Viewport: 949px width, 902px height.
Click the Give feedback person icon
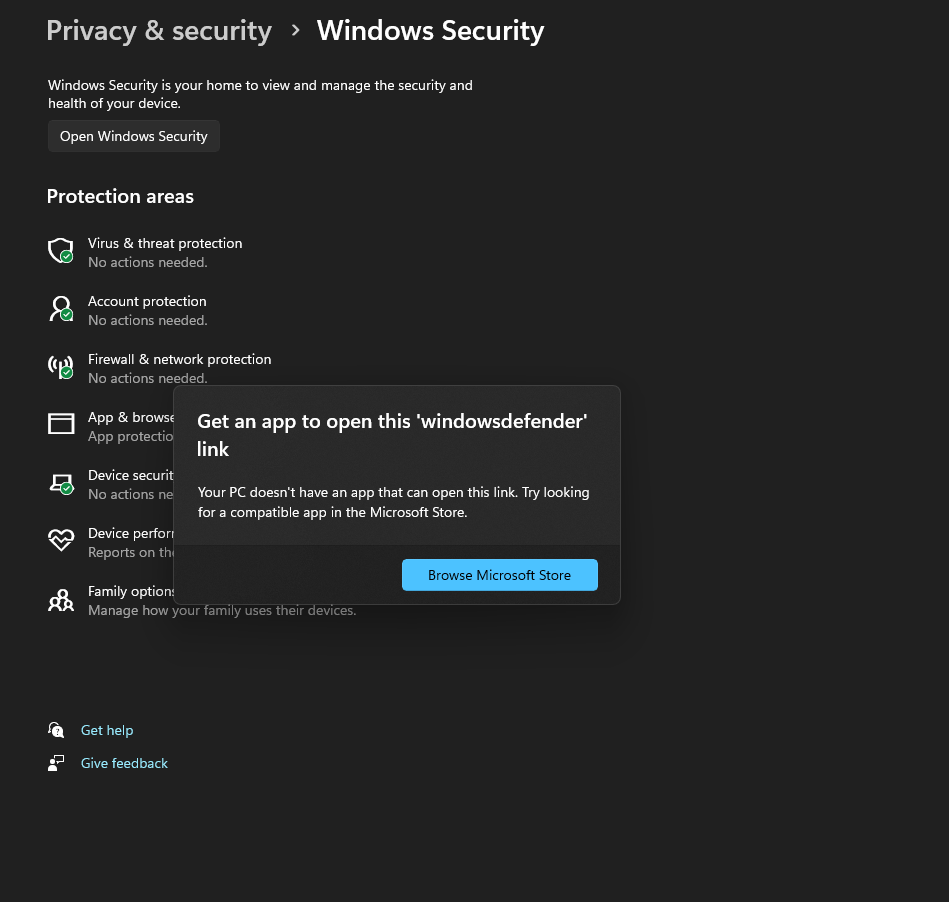coord(56,763)
